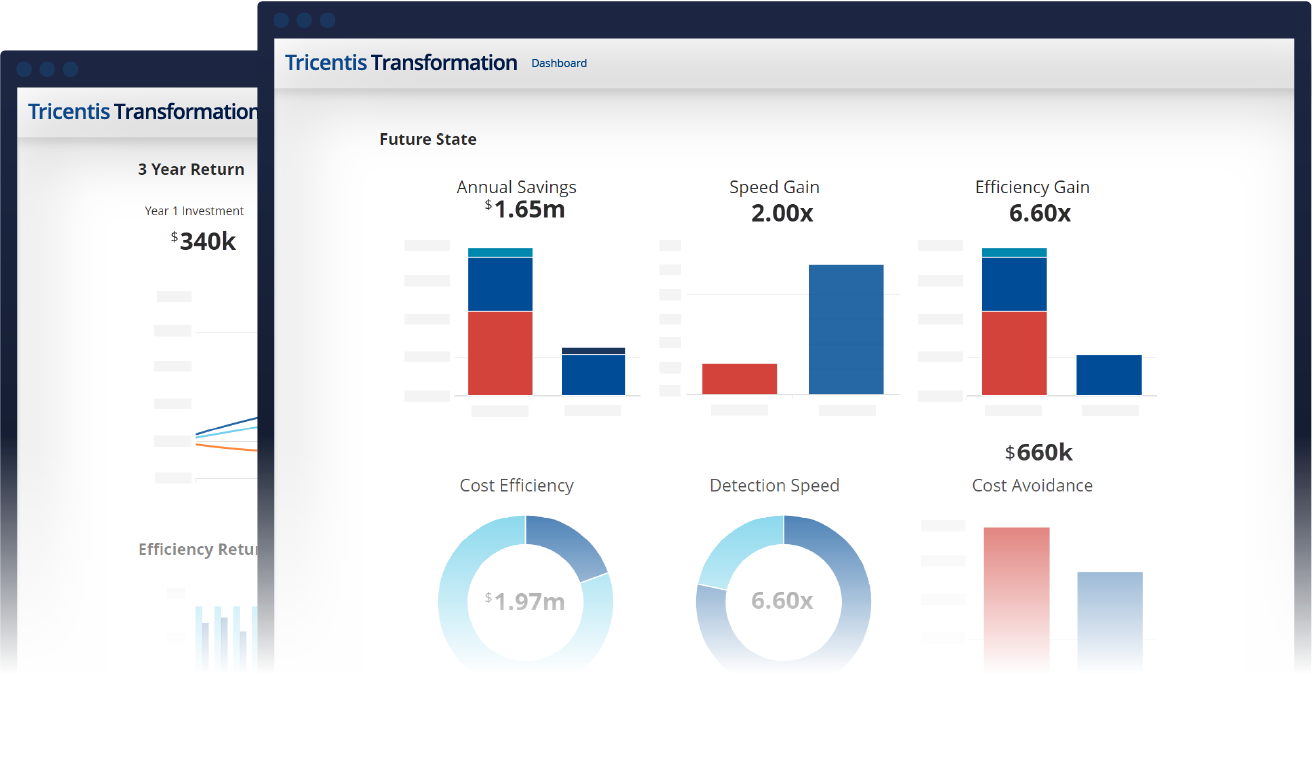Screen dimensions: 1313x768
Task: Click the teal top segment of the Annual Savings bar
Action: [500, 253]
